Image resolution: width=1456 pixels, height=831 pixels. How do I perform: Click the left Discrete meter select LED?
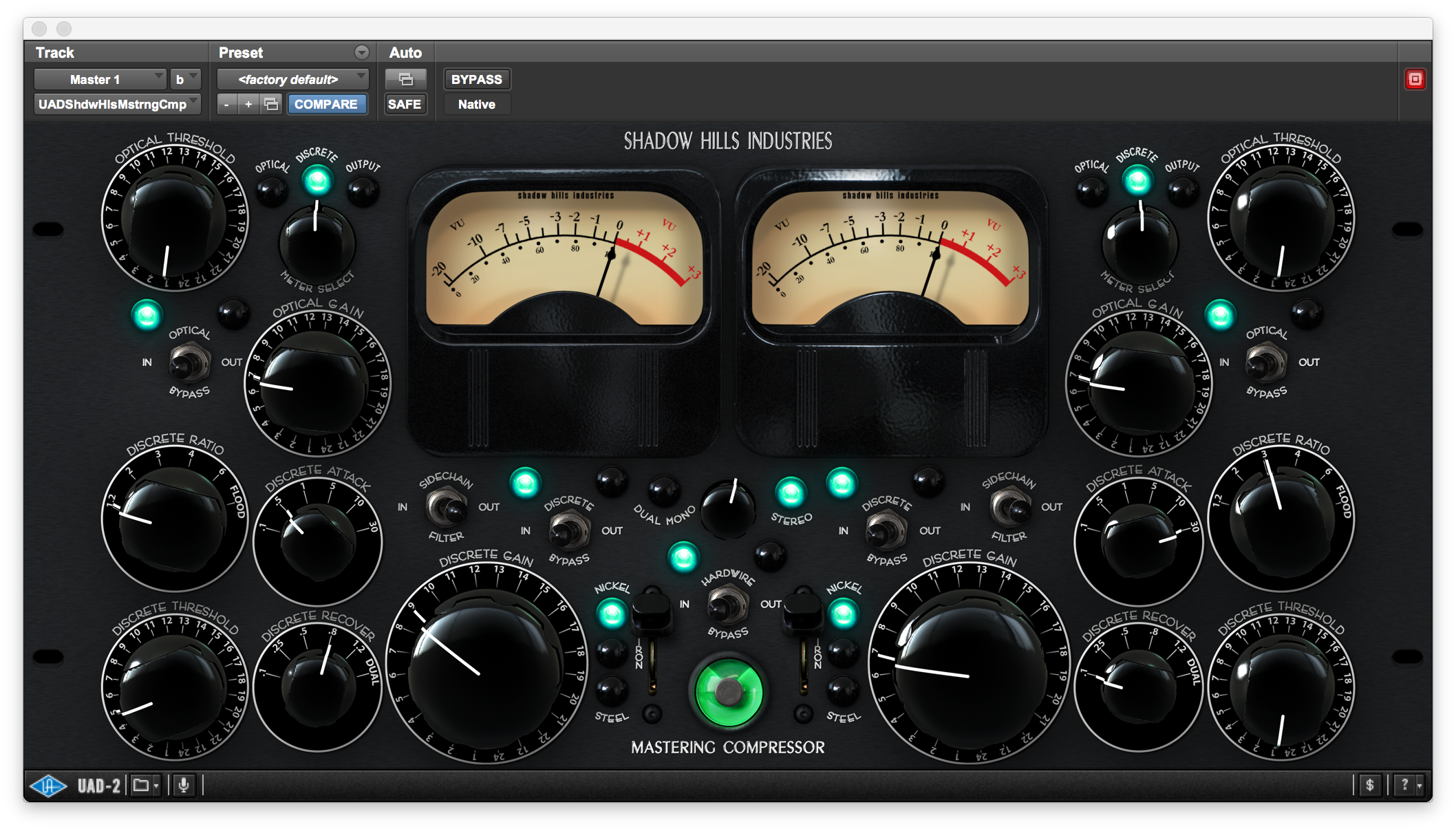coord(317,181)
